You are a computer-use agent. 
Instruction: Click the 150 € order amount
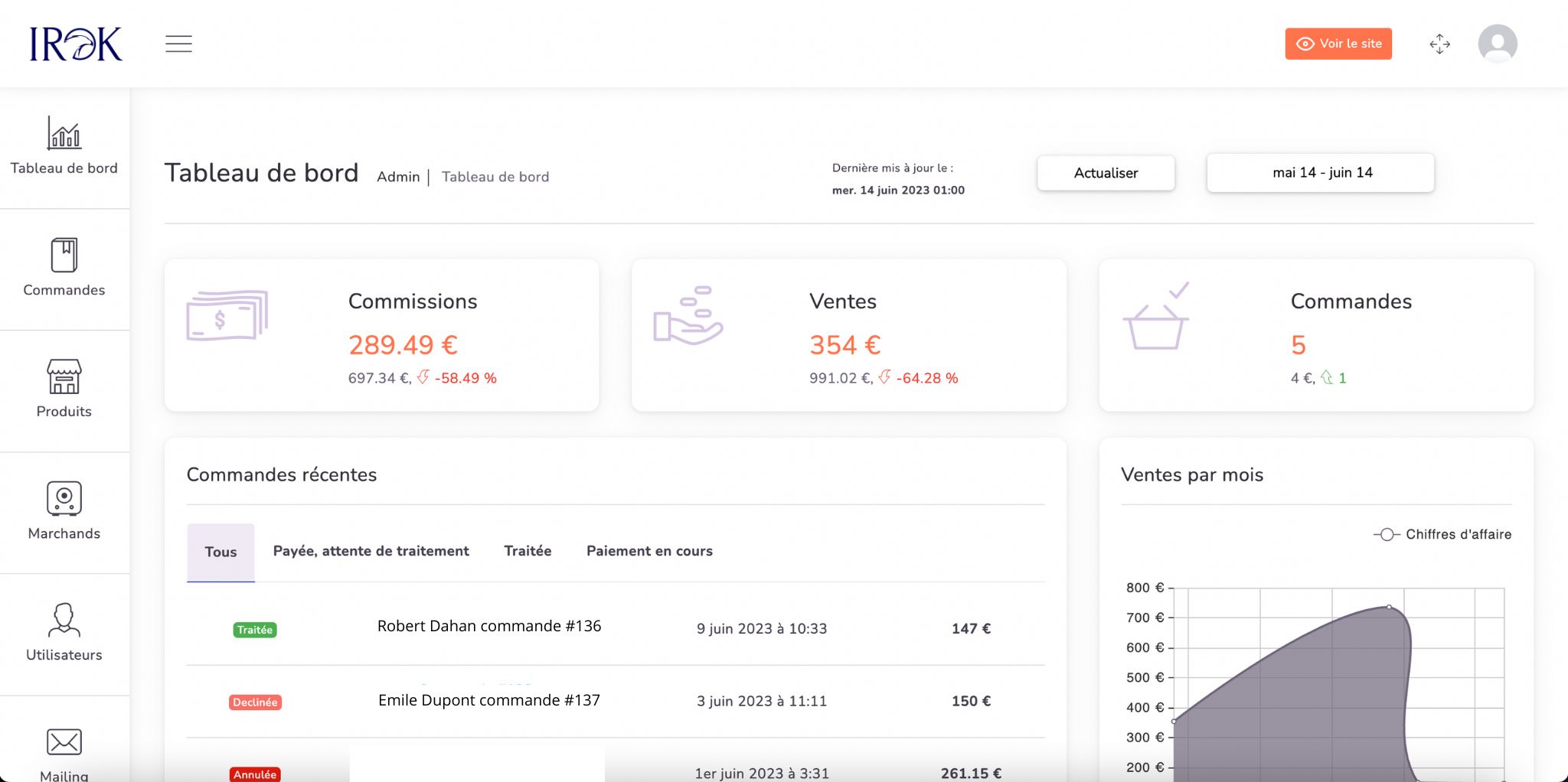tap(971, 701)
